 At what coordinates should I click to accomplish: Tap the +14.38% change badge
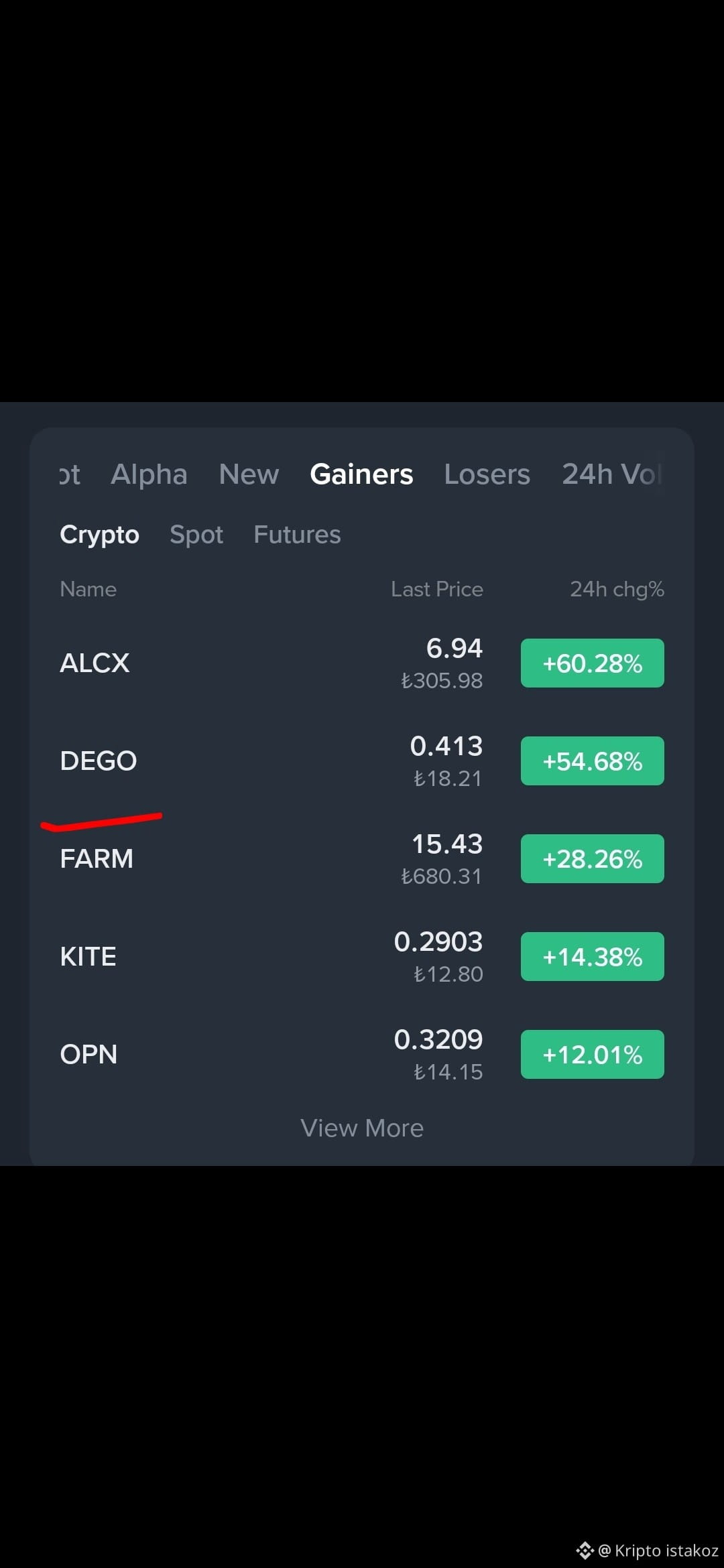coord(593,957)
